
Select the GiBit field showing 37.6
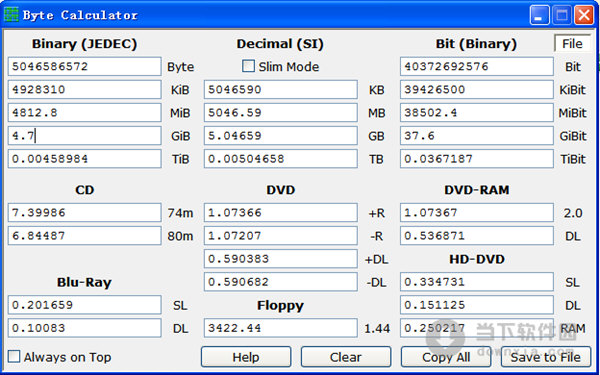point(477,135)
